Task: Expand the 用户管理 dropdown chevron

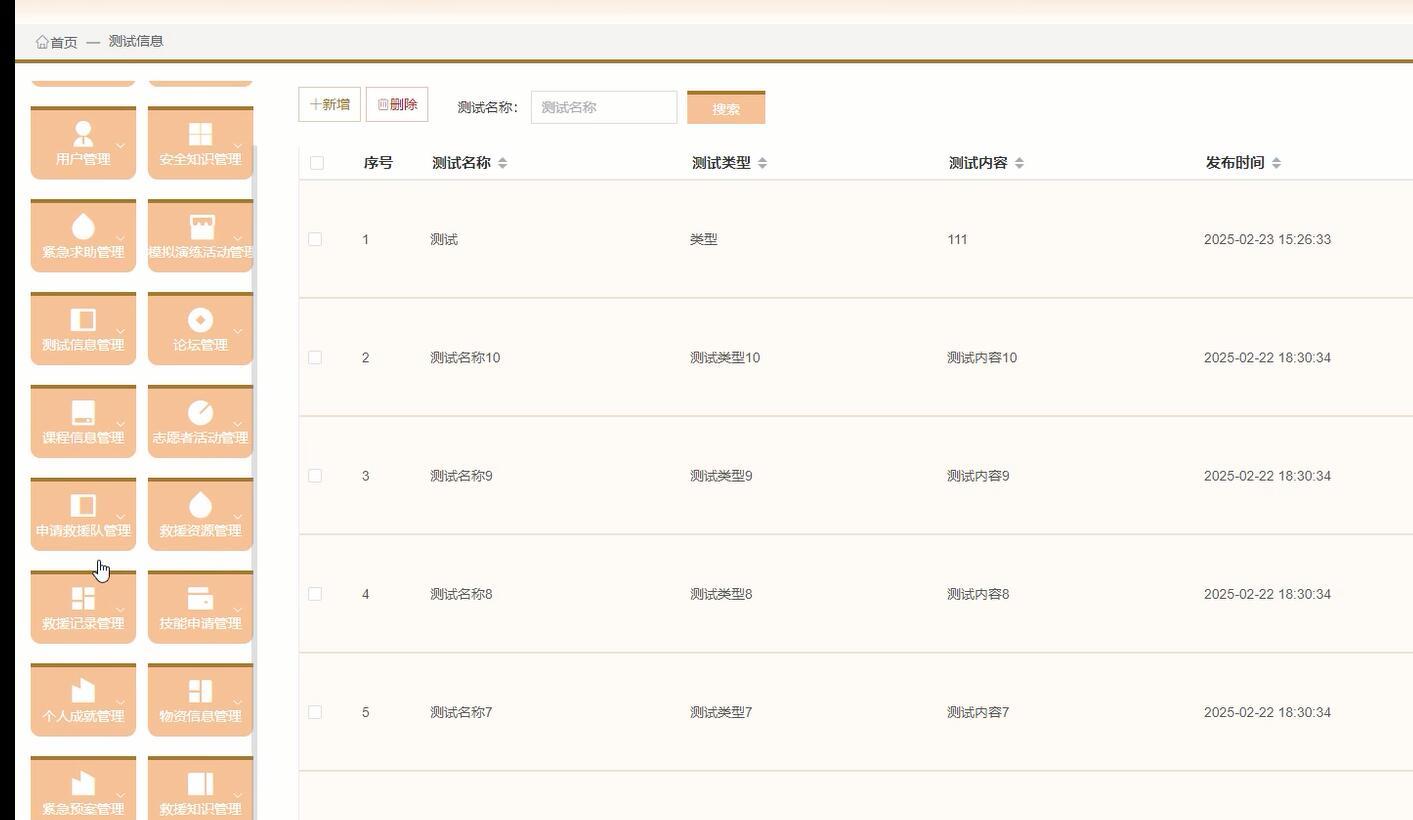Action: (120, 146)
